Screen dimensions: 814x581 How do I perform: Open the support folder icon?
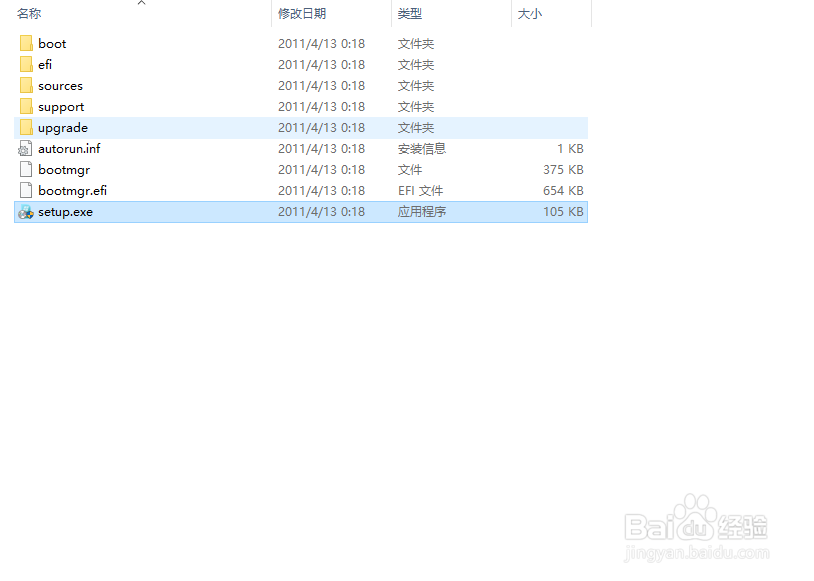(x=24, y=106)
